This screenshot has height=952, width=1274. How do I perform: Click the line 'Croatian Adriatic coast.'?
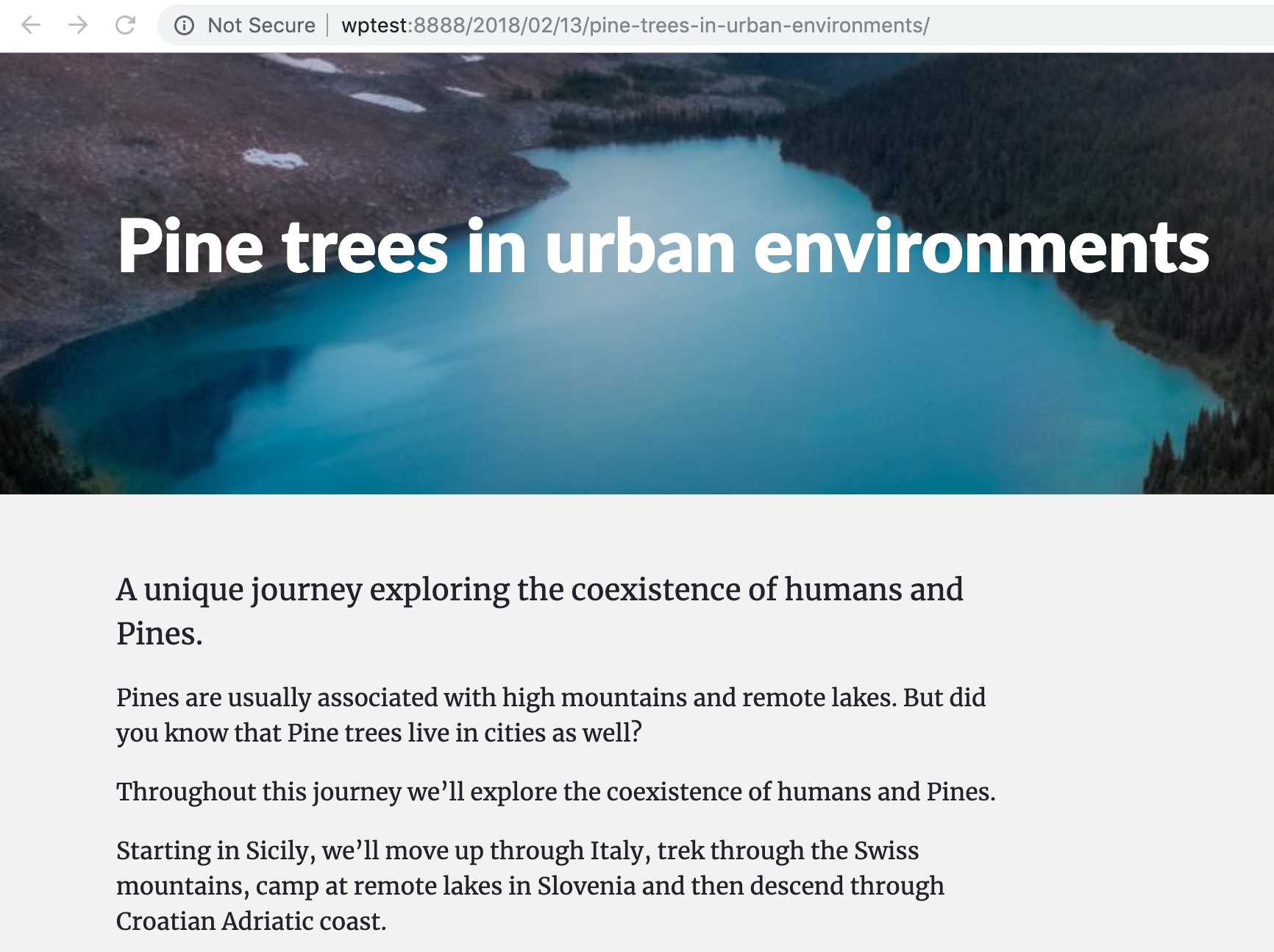(x=252, y=921)
